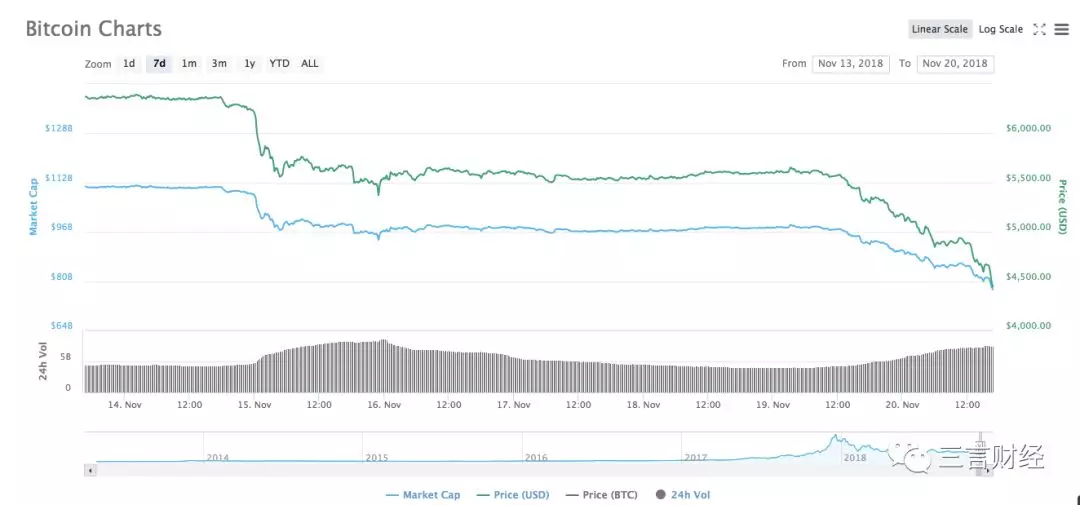Toggle 24h Vol series in legend

(x=683, y=495)
